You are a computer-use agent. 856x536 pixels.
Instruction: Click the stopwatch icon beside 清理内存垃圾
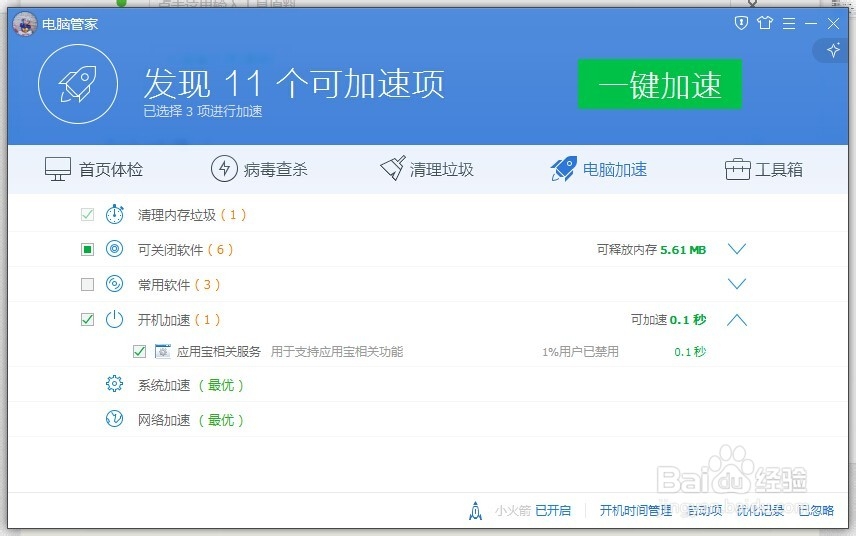click(114, 215)
